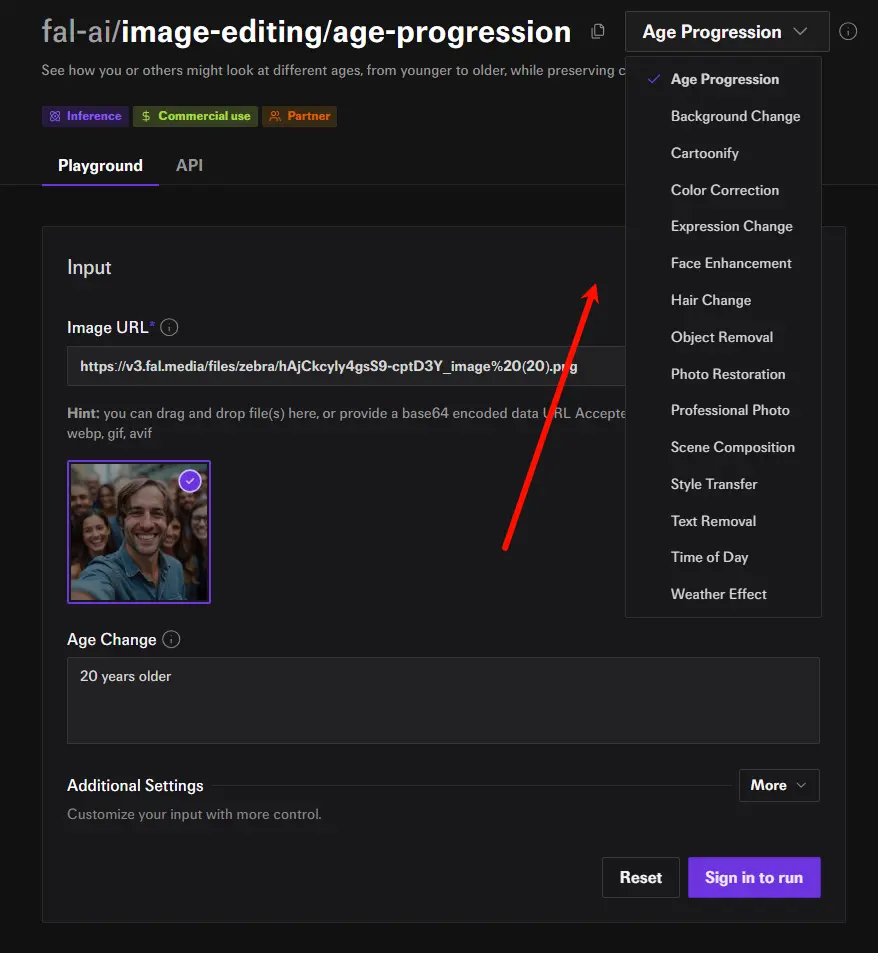Click info icon next to model dropdown
878x953 pixels.
pyautogui.click(x=848, y=32)
